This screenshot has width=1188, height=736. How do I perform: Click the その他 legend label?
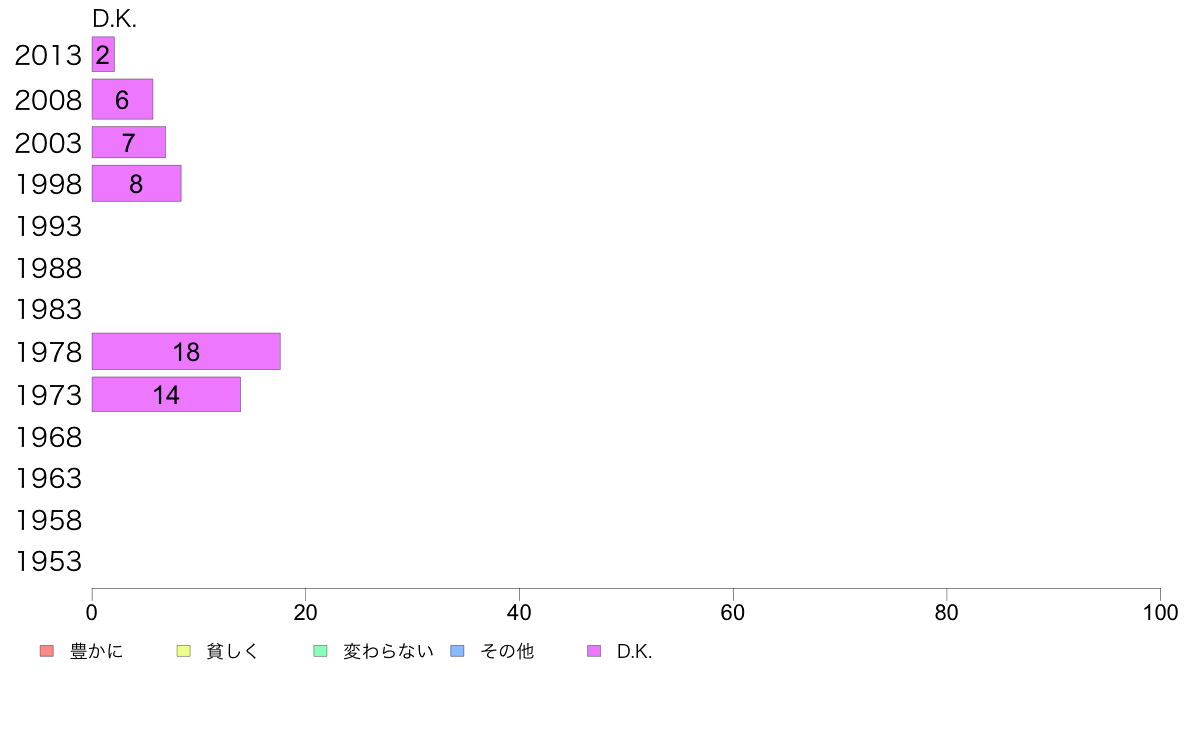[507, 651]
